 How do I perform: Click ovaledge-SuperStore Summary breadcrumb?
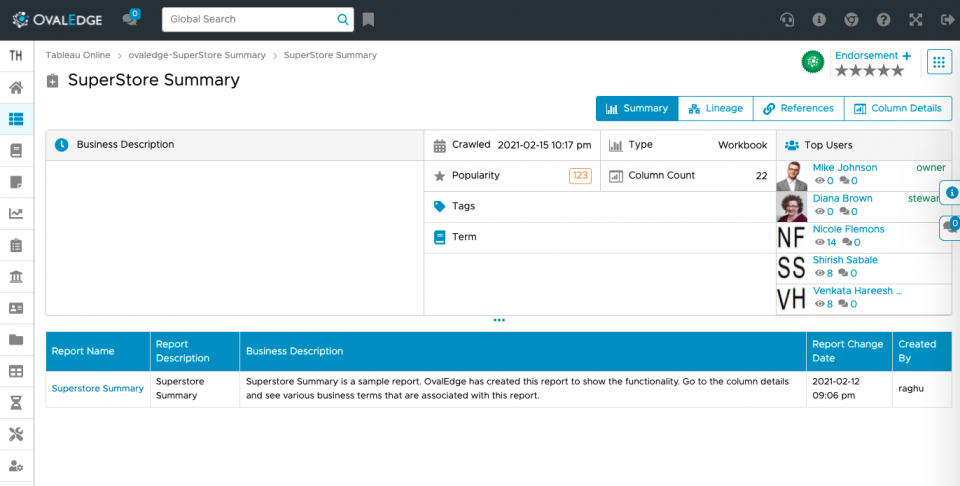pos(197,55)
